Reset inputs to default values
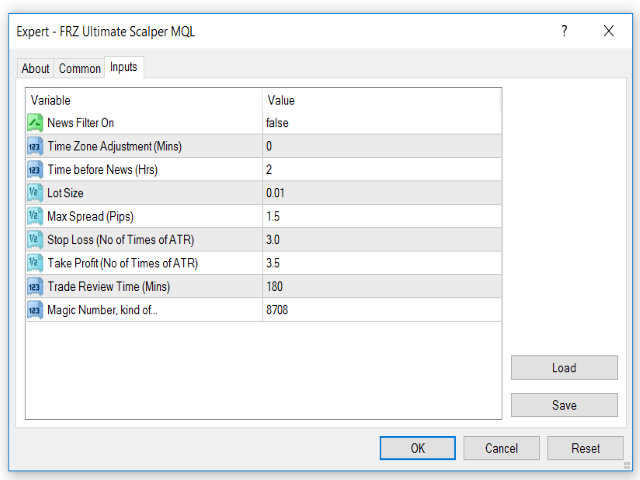 point(585,448)
